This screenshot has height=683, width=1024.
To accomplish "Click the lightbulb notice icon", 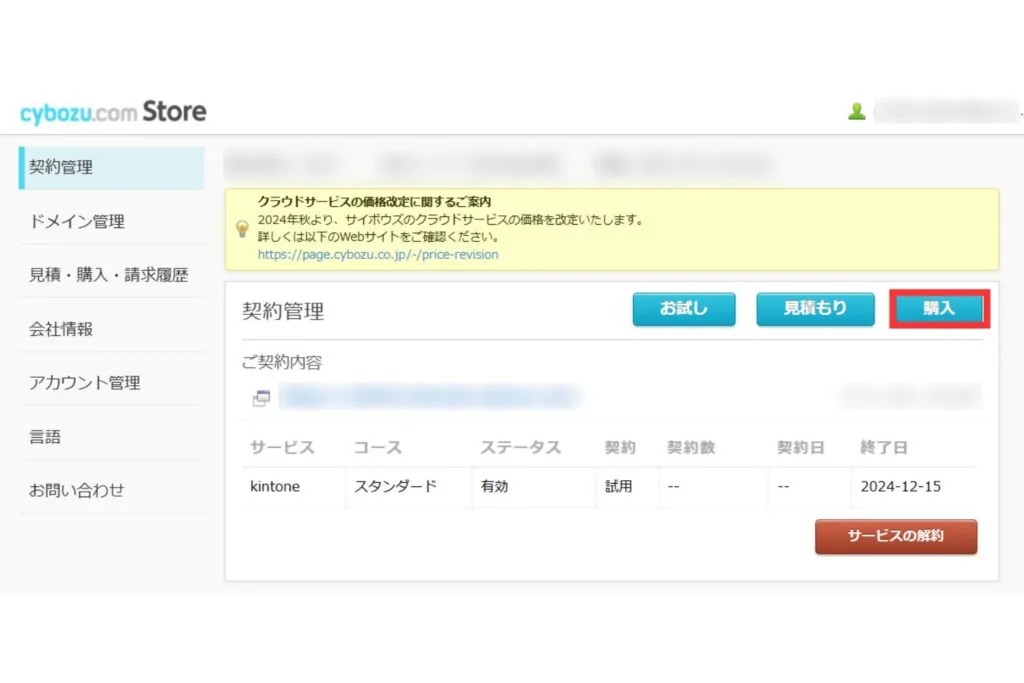I will point(242,228).
